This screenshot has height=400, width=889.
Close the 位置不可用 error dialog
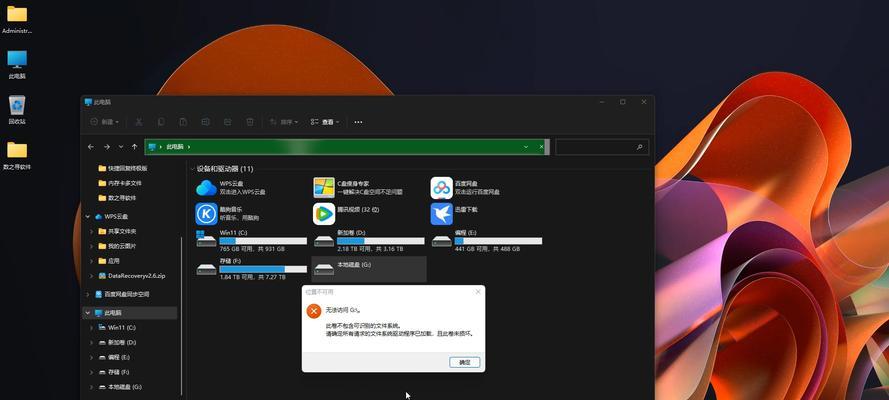click(478, 292)
